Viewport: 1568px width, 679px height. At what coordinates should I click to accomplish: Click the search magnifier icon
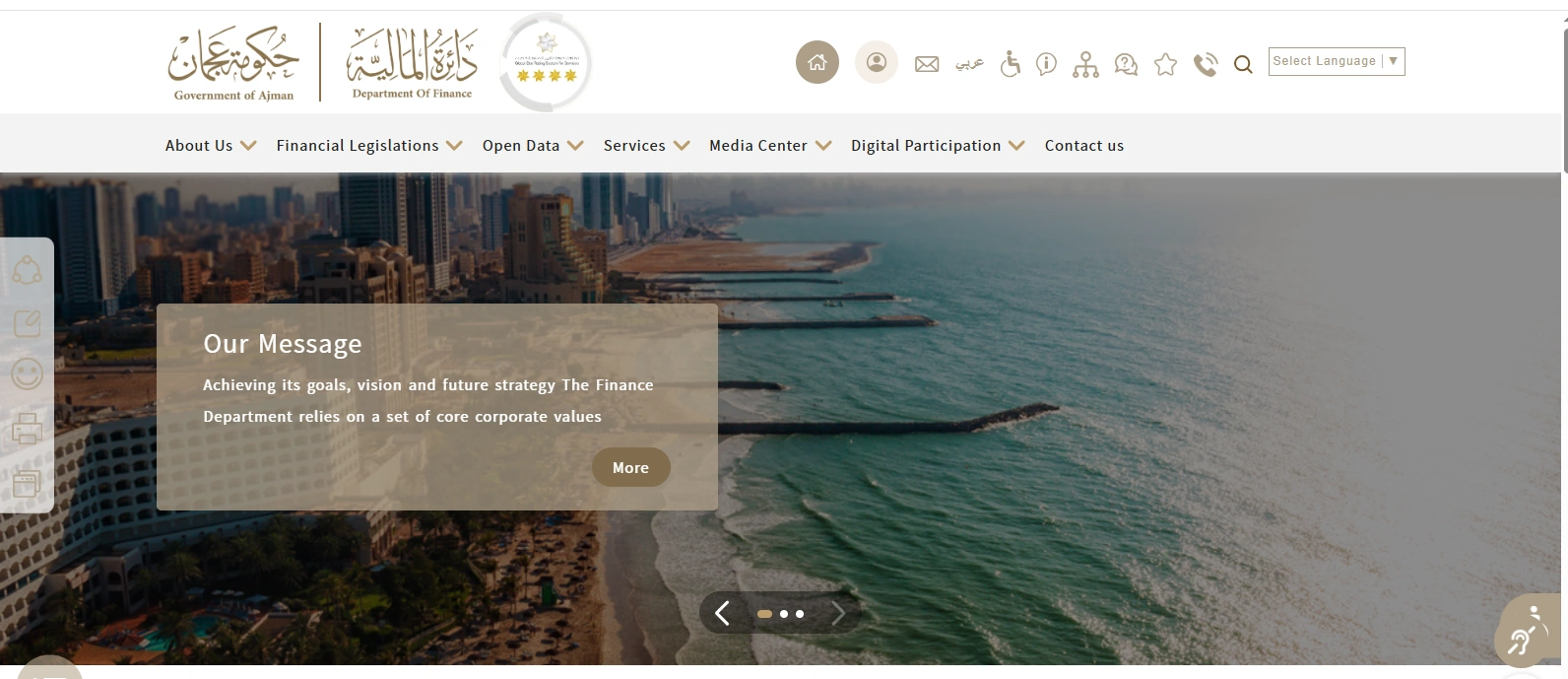click(1243, 65)
